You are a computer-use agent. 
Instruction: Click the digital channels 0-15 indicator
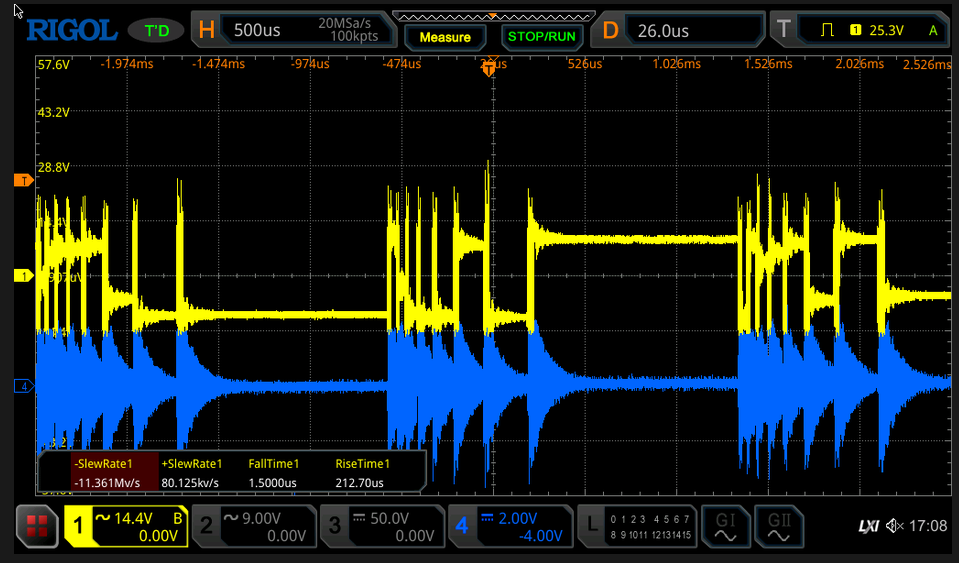pos(650,527)
